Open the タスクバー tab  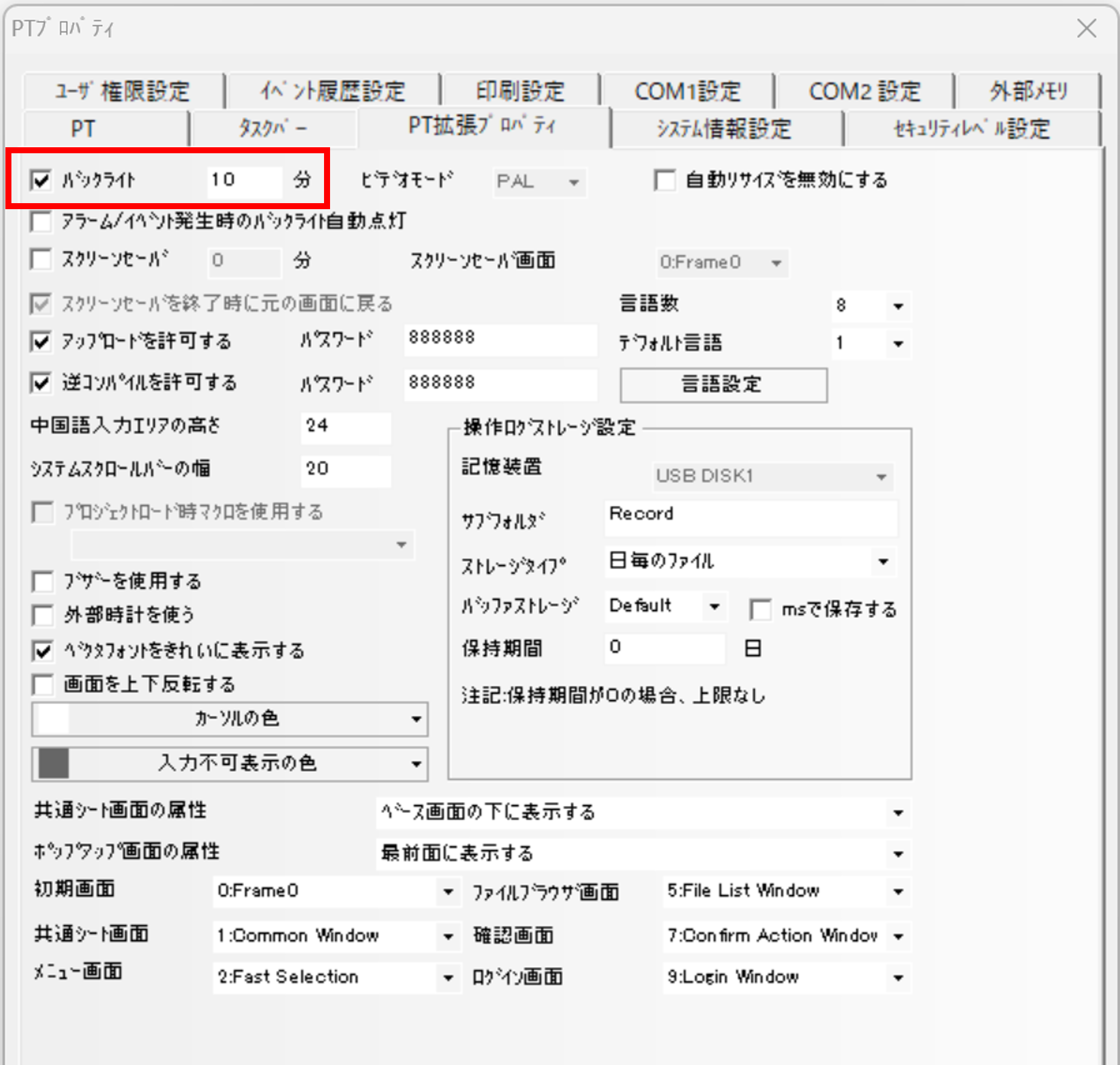click(x=274, y=129)
